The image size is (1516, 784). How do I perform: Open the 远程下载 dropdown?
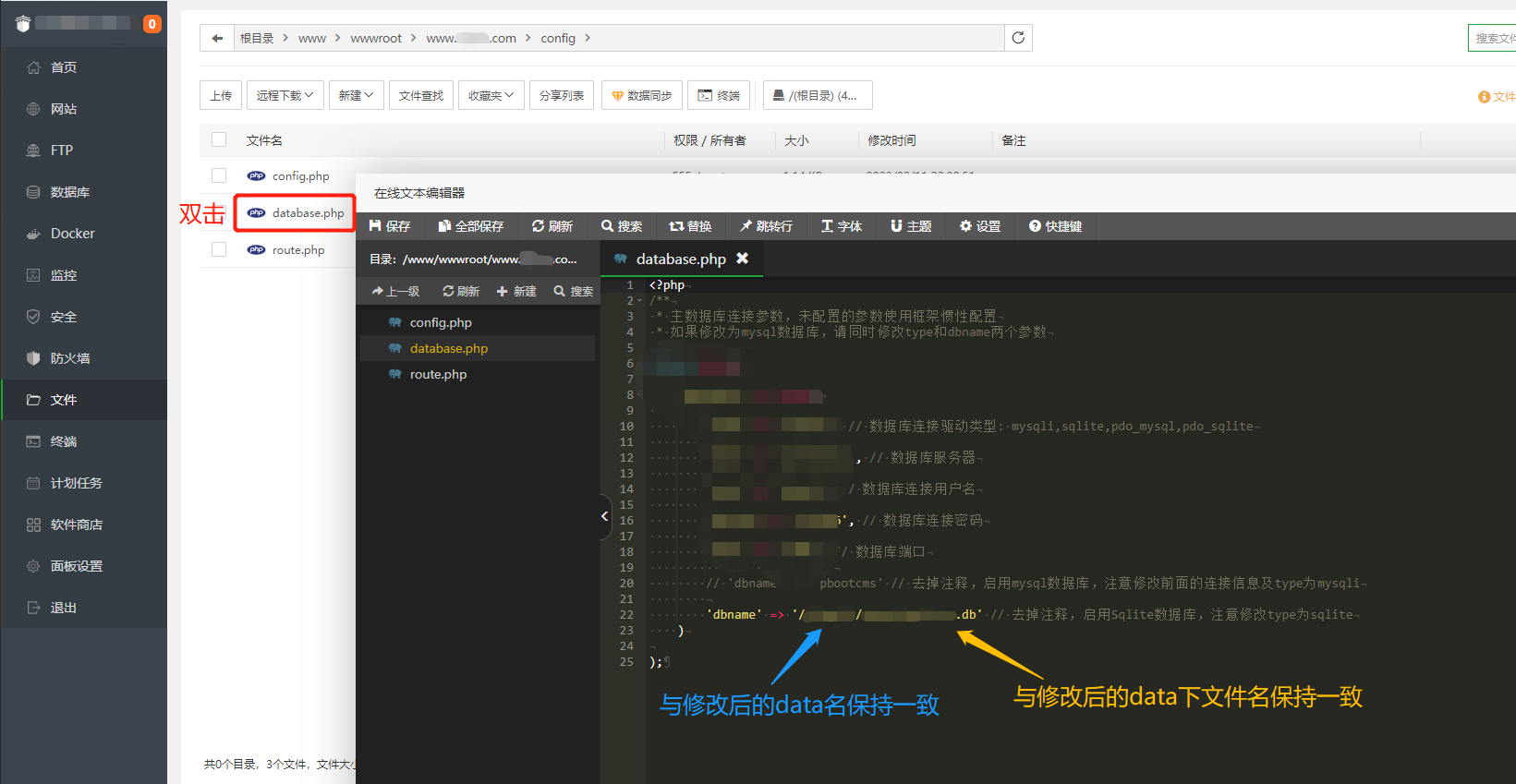click(285, 95)
